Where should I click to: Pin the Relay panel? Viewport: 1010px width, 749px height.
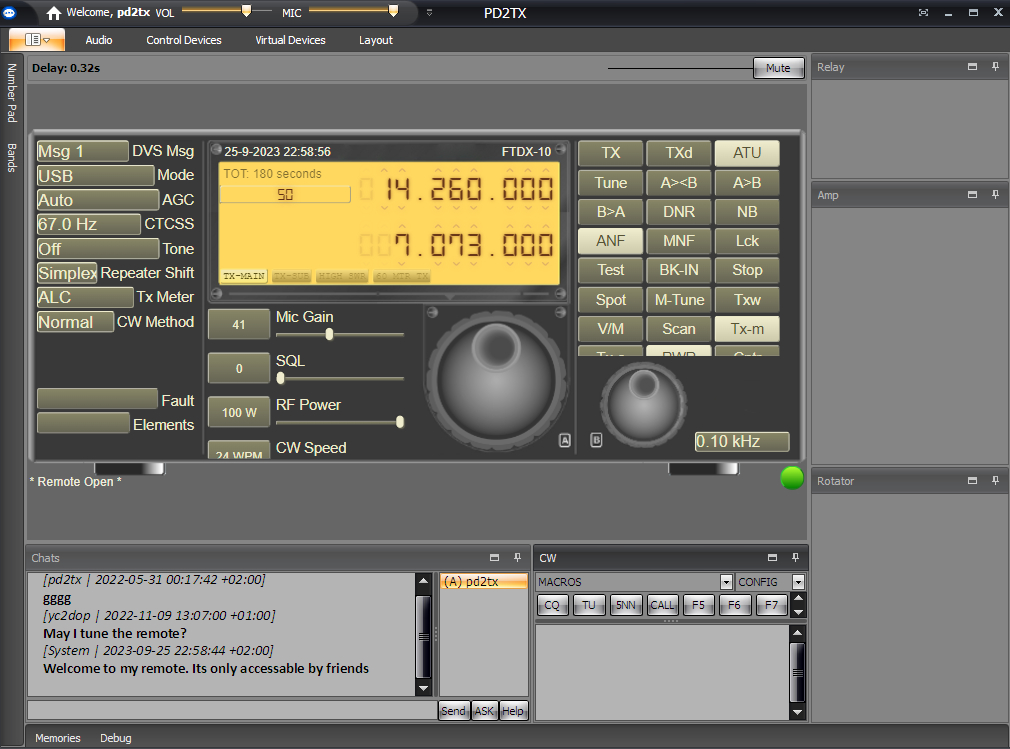pos(995,67)
